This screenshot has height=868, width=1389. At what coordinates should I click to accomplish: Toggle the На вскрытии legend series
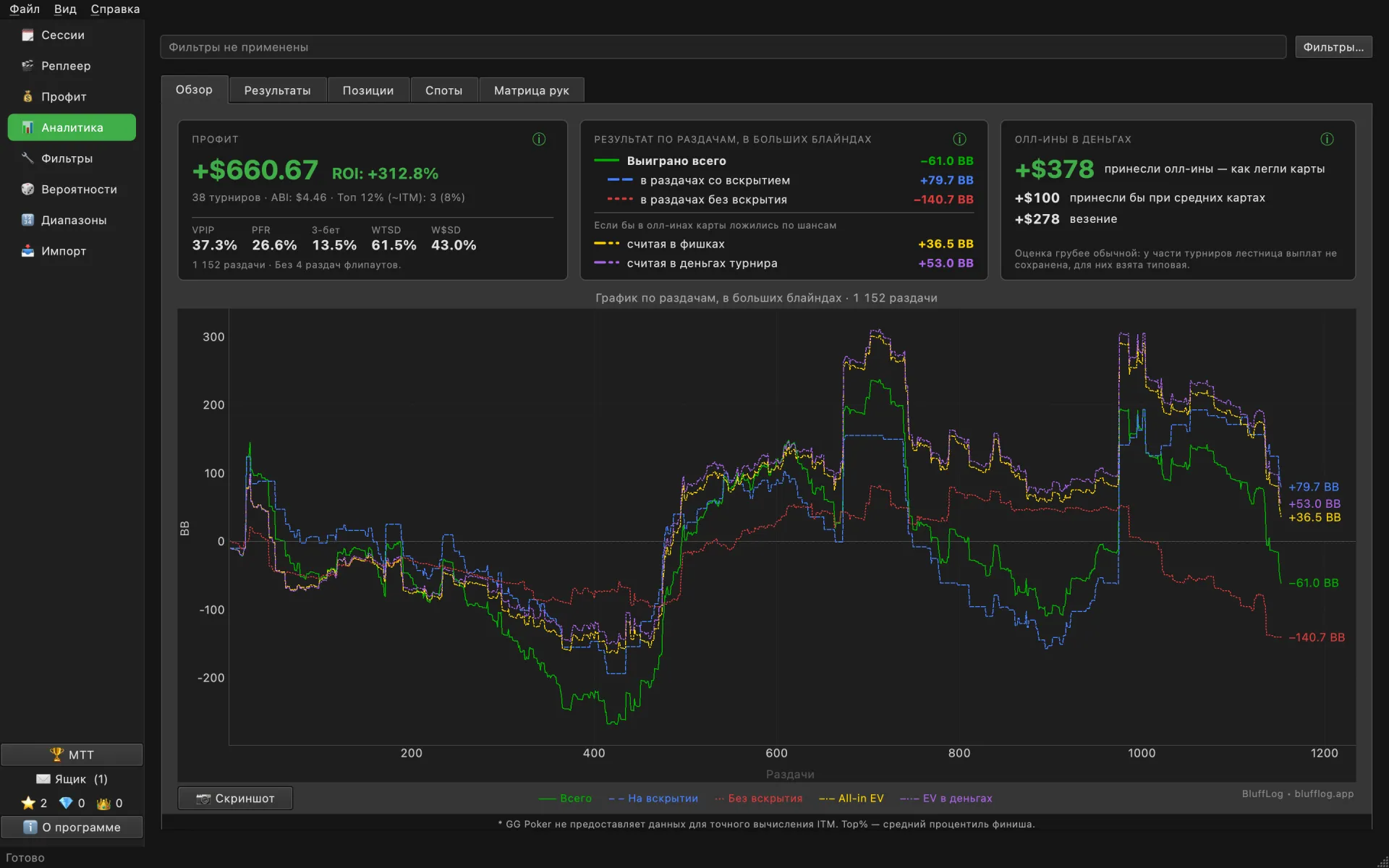point(653,799)
